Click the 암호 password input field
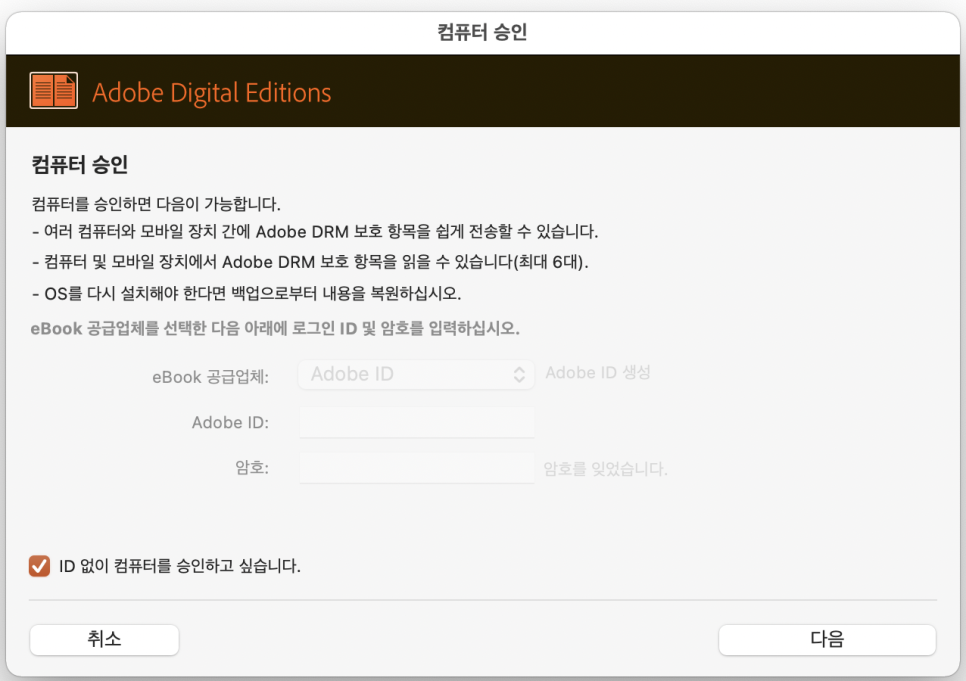 point(416,468)
